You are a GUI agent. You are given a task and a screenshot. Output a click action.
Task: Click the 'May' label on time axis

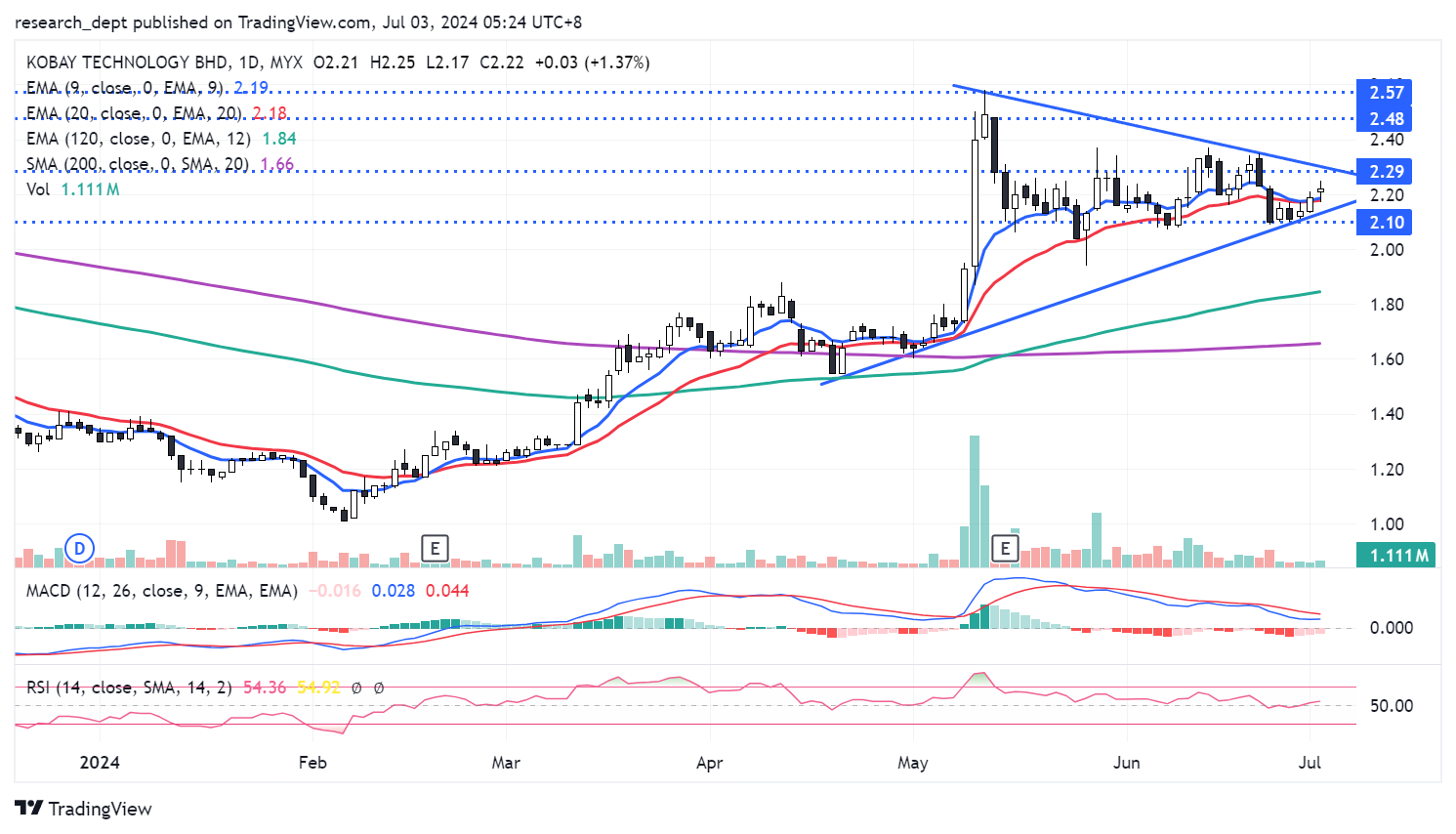[x=913, y=763]
